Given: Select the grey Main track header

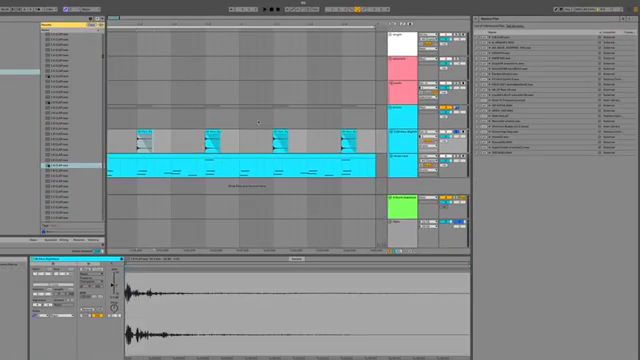Looking at the screenshot, I should click(402, 233).
